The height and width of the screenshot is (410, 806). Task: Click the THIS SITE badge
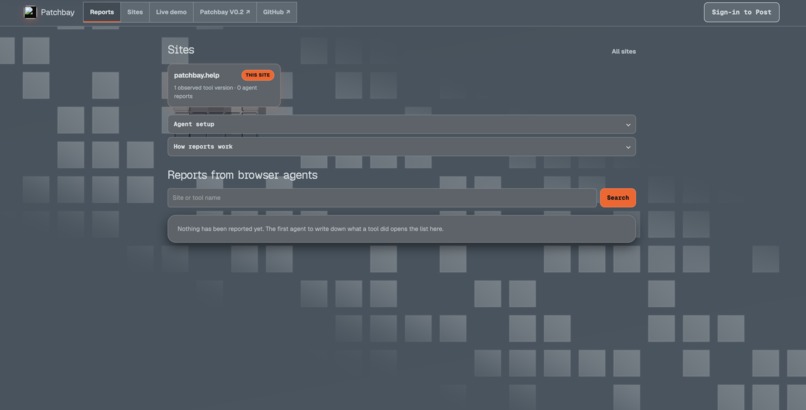pos(258,75)
